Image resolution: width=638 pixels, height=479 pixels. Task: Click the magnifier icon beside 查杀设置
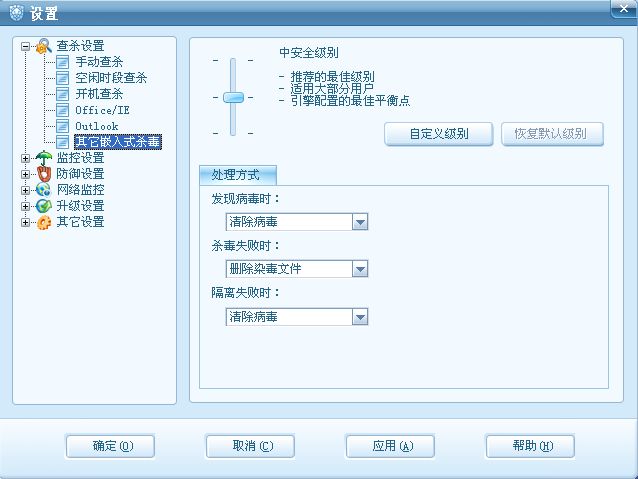44,46
